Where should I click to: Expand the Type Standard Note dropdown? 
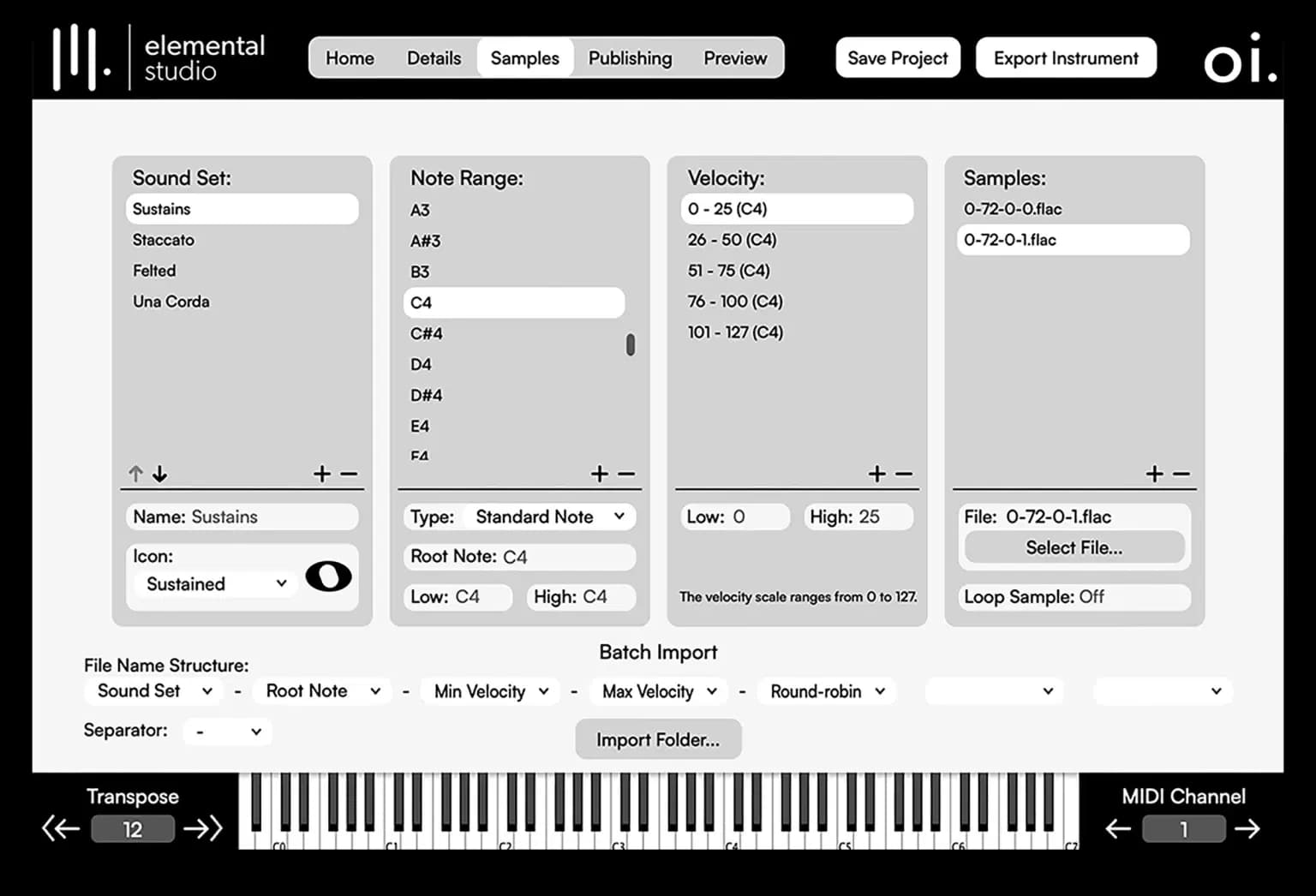pos(550,517)
